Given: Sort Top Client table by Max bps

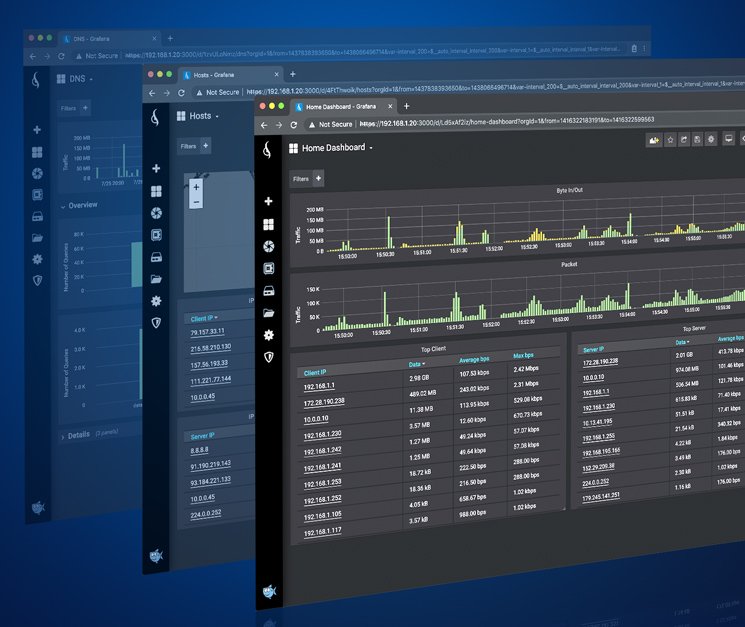Looking at the screenshot, I should tap(523, 355).
